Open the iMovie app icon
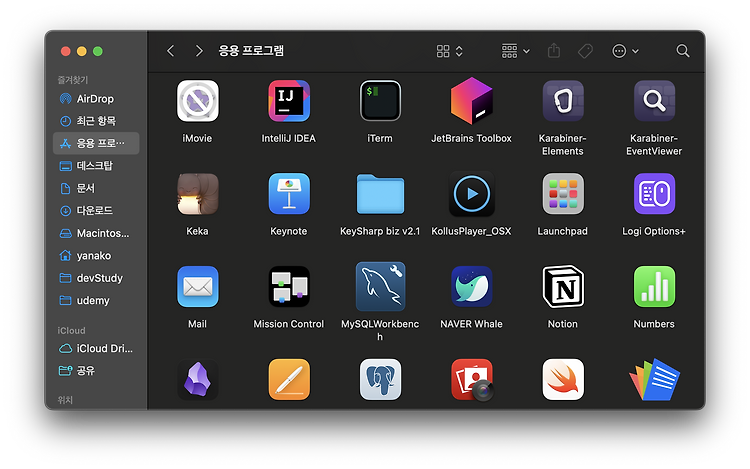Screen dimensions: 750x469 point(198,101)
